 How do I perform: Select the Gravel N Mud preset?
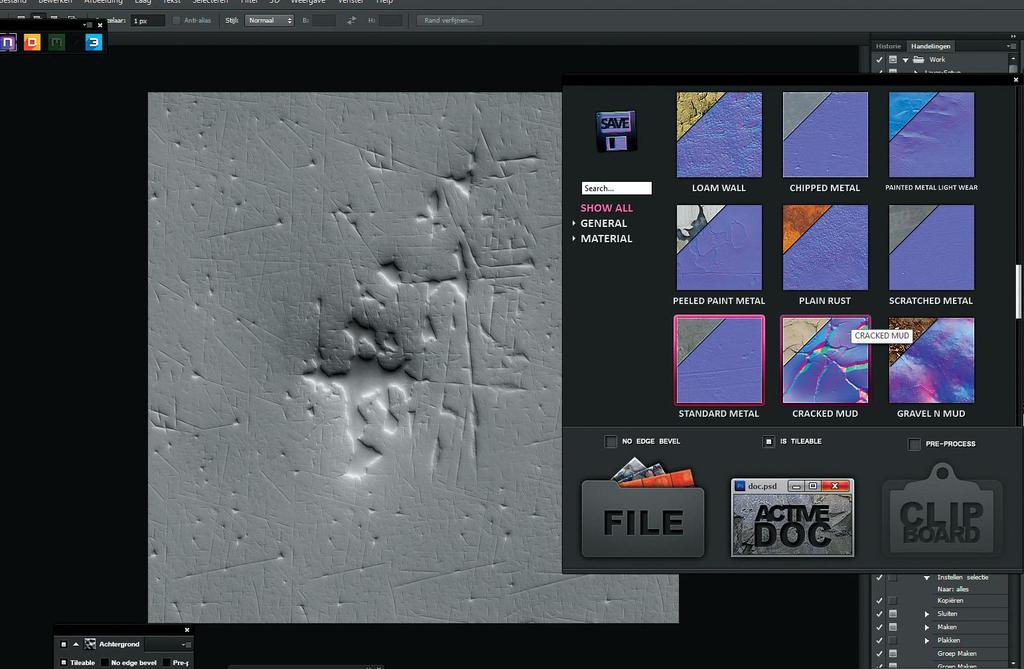coord(931,360)
